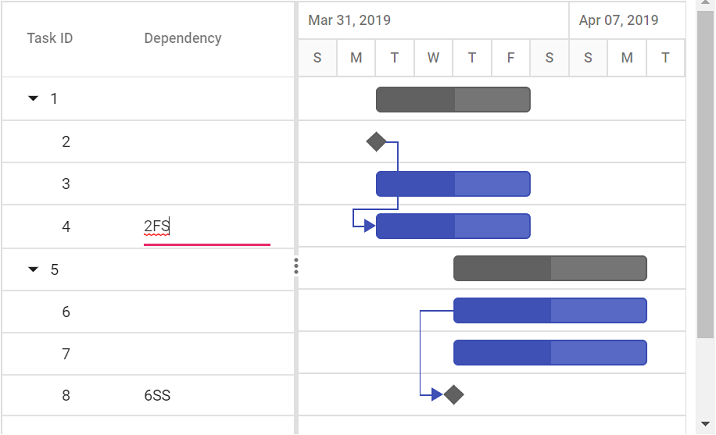Screen dimensions: 716x435
Task: Select the task 3 taskbar
Action: pos(453,184)
